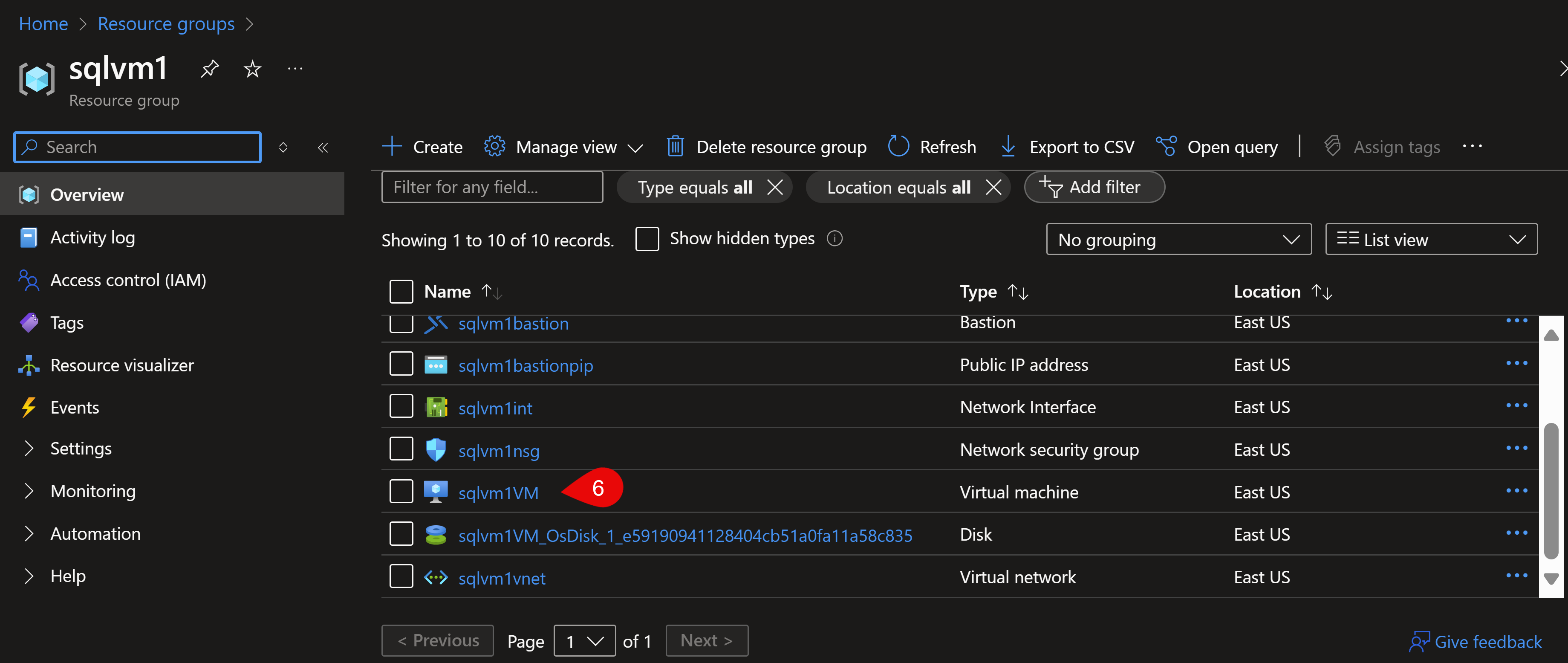Open the sqlvm1vnet resource link

[x=502, y=578]
